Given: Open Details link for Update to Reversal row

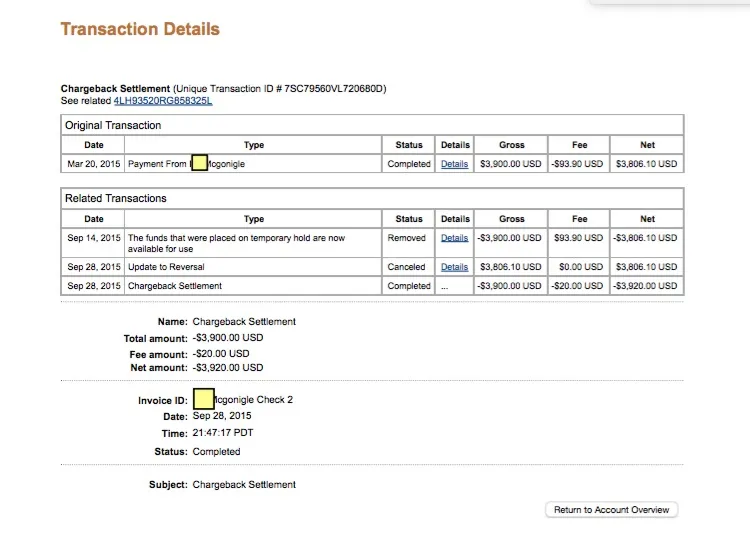Looking at the screenshot, I should [454, 267].
